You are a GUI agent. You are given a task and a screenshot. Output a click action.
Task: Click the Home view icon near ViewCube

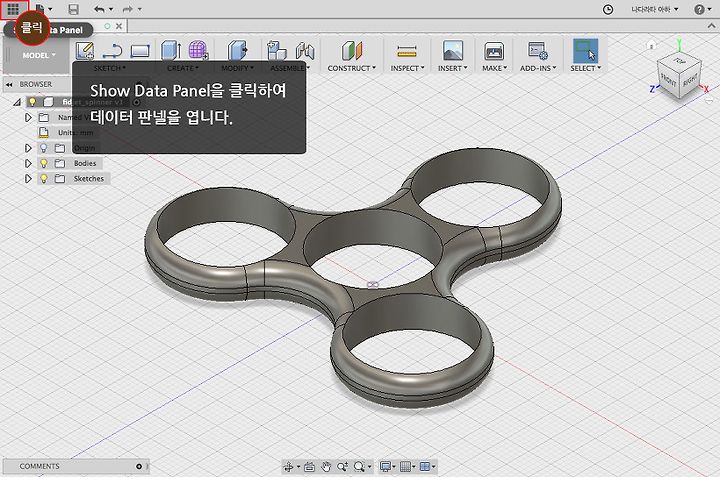(651, 45)
